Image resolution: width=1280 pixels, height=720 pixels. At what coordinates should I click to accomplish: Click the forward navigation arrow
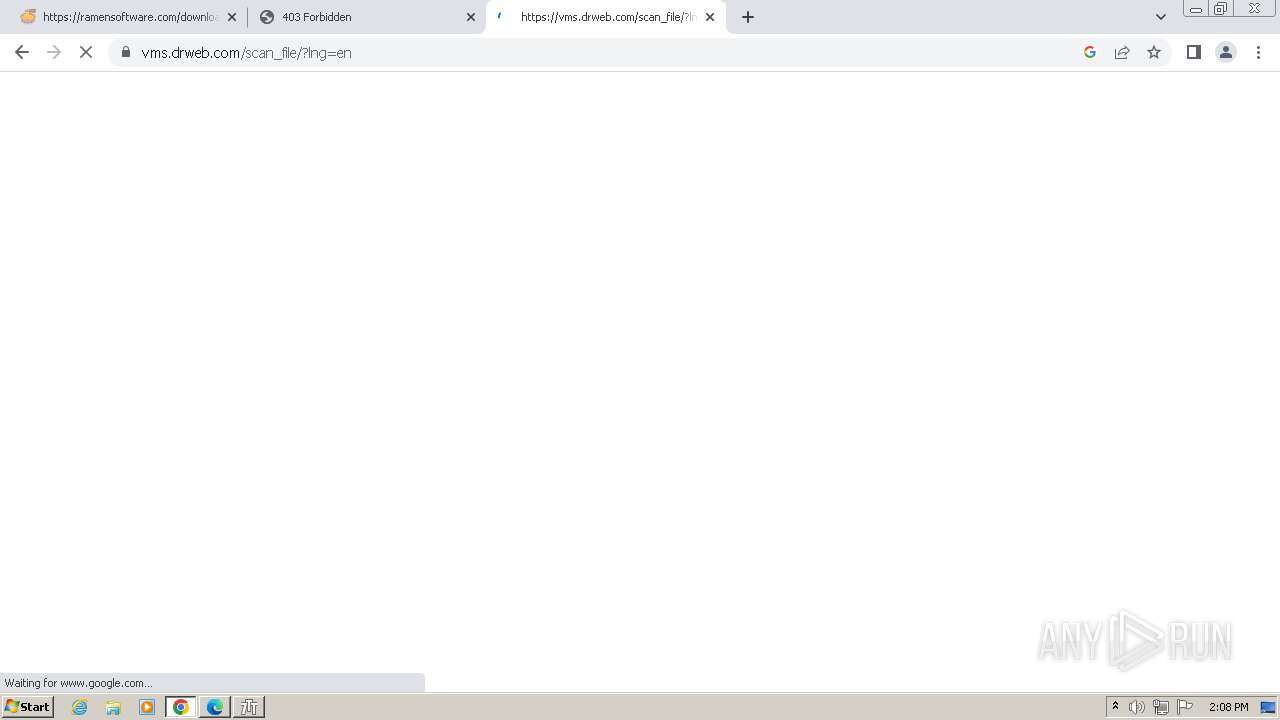pos(54,52)
